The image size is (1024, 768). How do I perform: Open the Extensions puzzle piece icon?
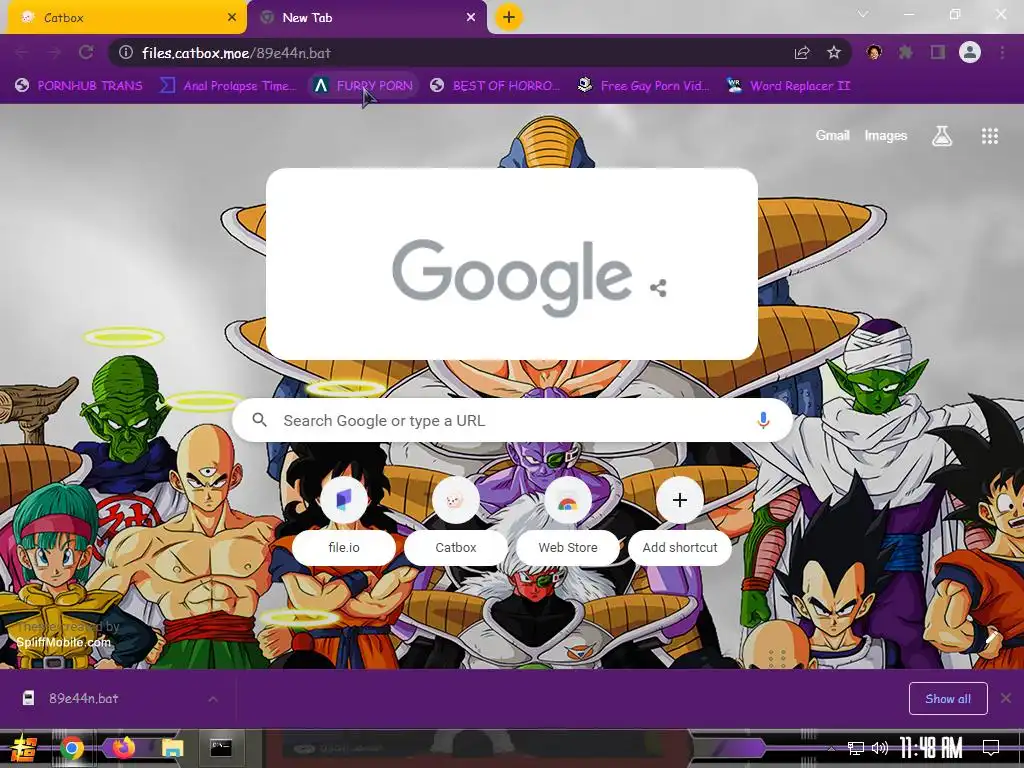click(905, 52)
